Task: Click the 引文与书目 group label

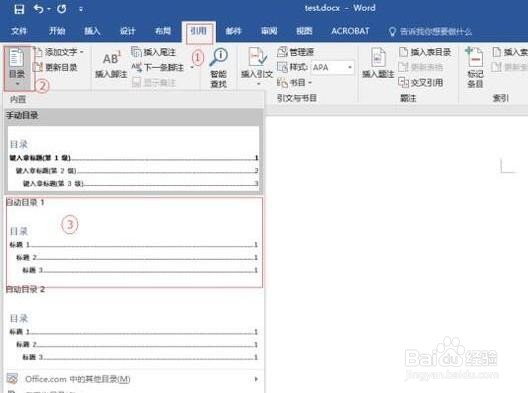Action: (x=297, y=98)
